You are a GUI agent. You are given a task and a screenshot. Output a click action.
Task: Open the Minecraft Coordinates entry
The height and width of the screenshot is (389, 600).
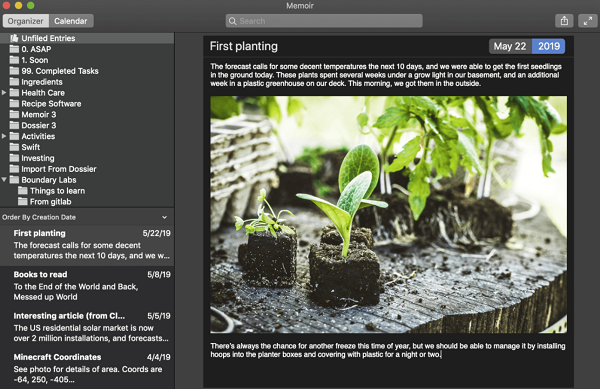coord(87,368)
